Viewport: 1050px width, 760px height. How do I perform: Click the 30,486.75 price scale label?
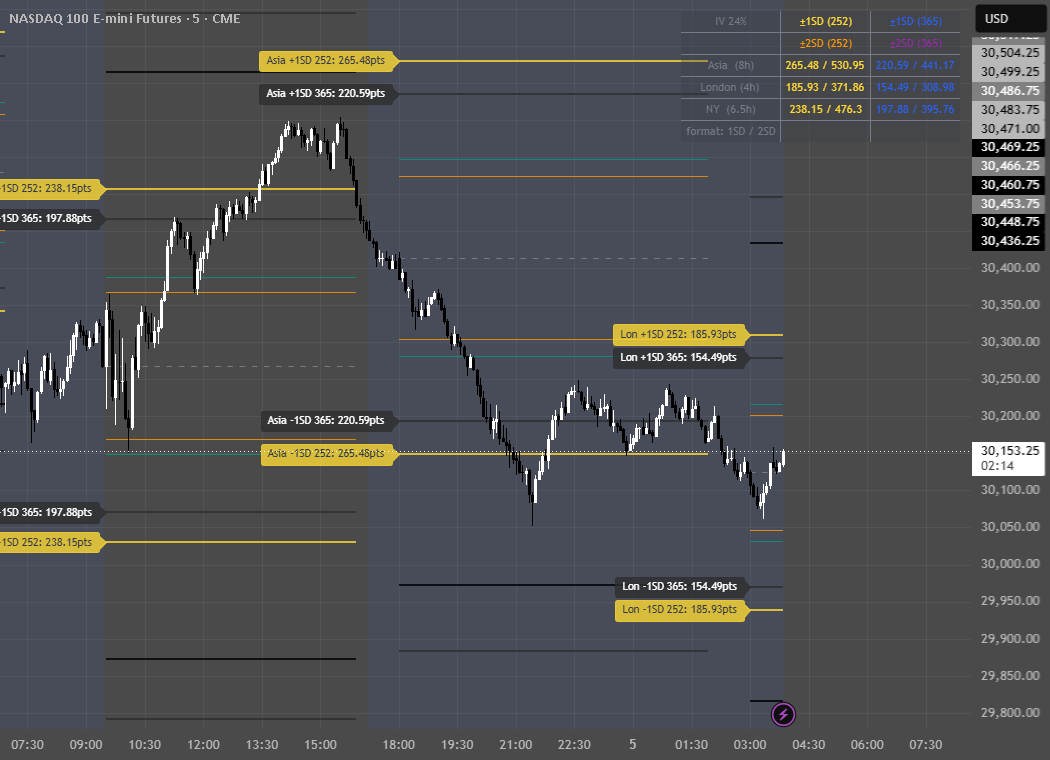coord(1008,90)
